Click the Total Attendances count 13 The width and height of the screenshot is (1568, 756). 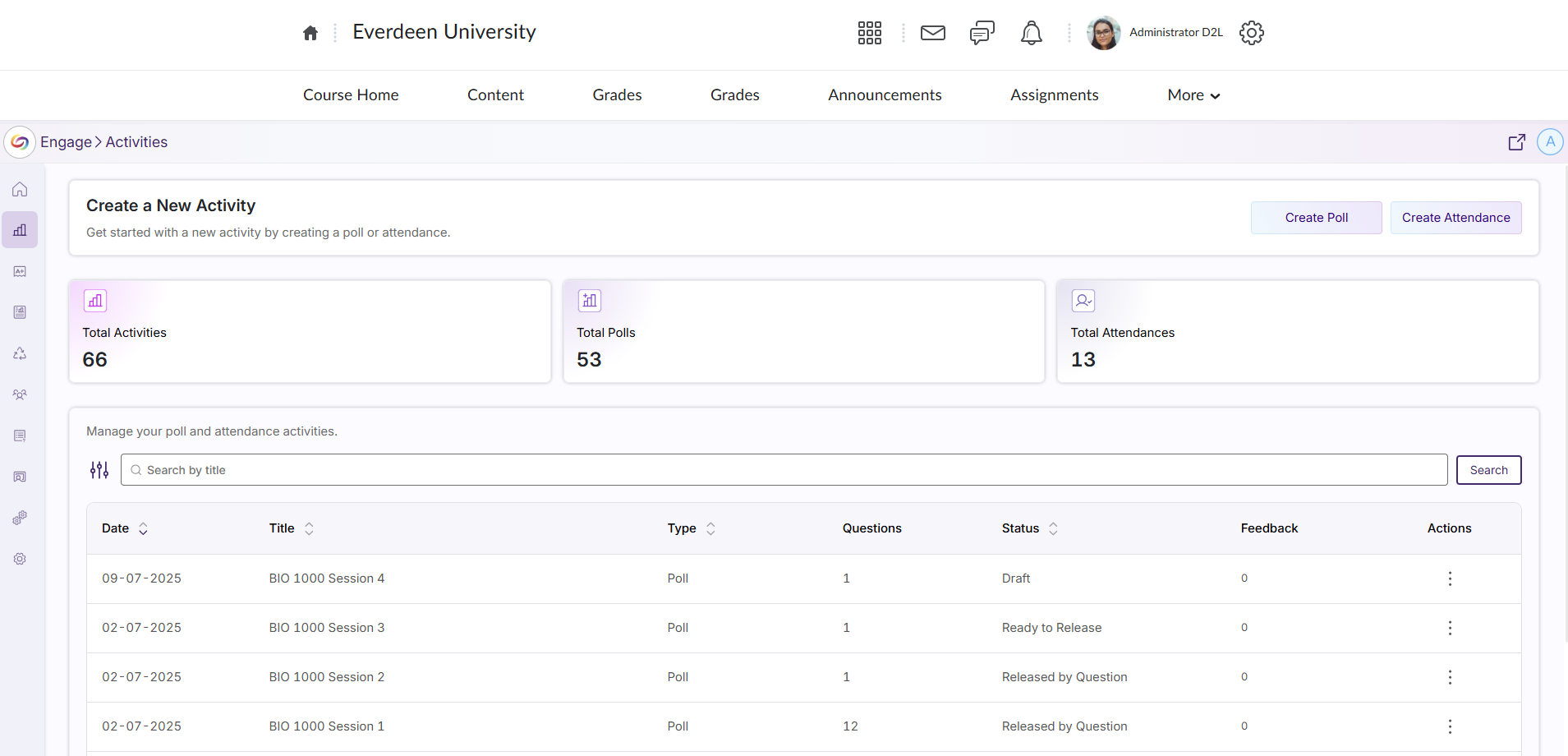1083,360
